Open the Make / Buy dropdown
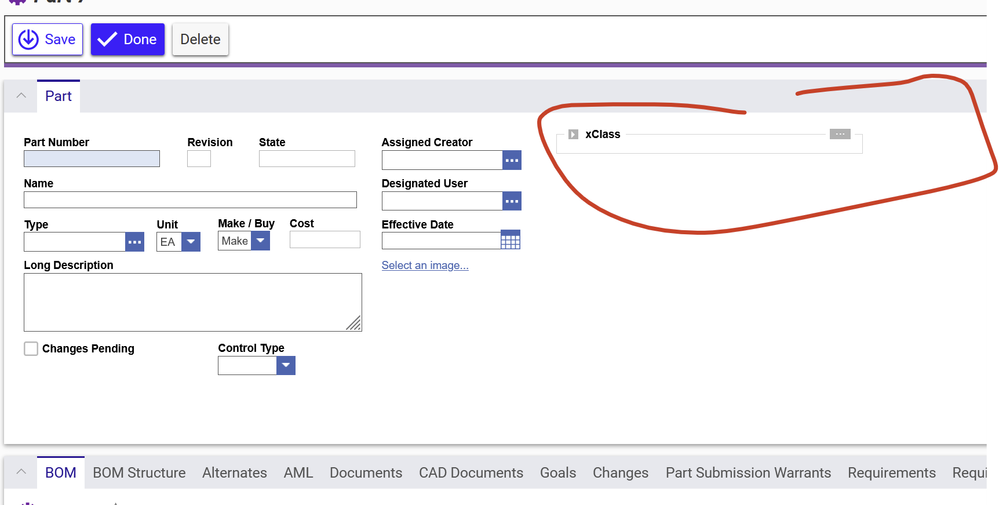This screenshot has width=999, height=505. (260, 241)
